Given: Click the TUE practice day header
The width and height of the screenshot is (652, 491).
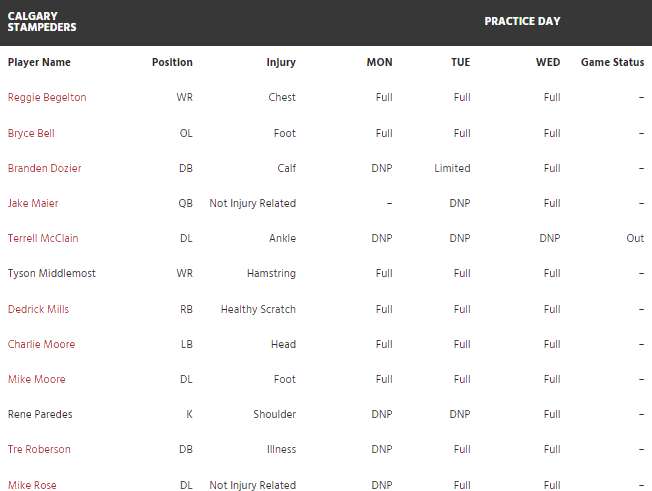Looking at the screenshot, I should [x=460, y=62].
